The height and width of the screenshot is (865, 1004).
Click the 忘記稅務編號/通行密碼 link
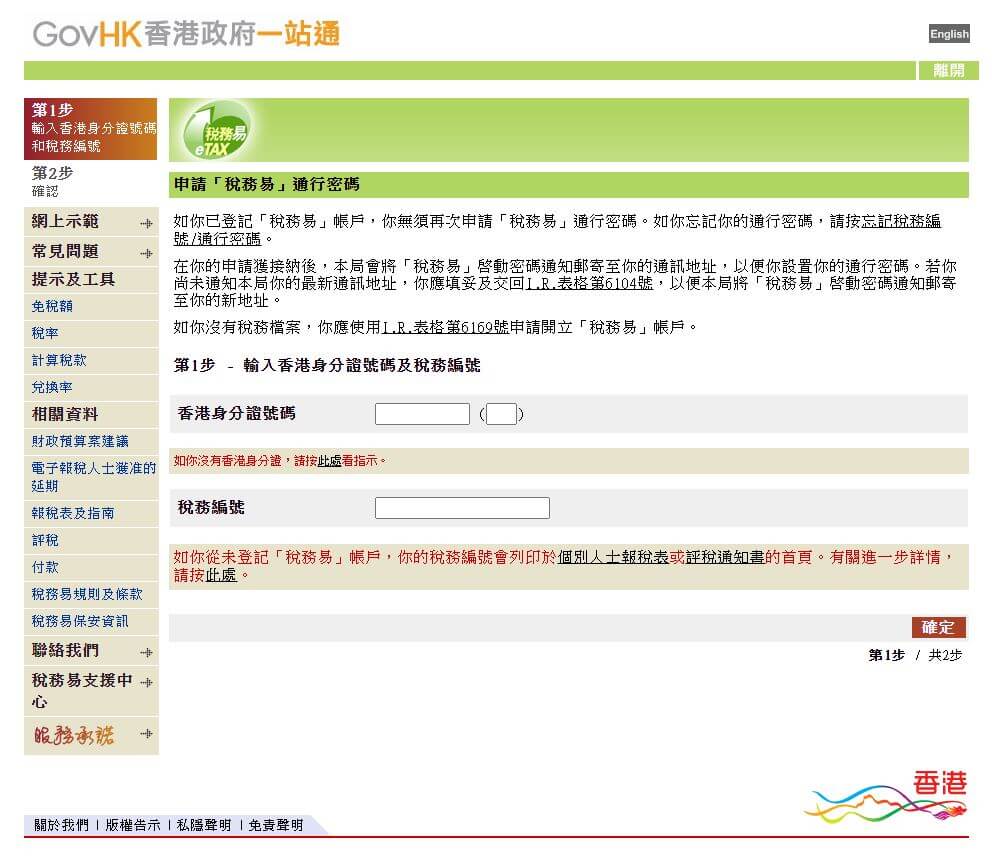pos(901,222)
